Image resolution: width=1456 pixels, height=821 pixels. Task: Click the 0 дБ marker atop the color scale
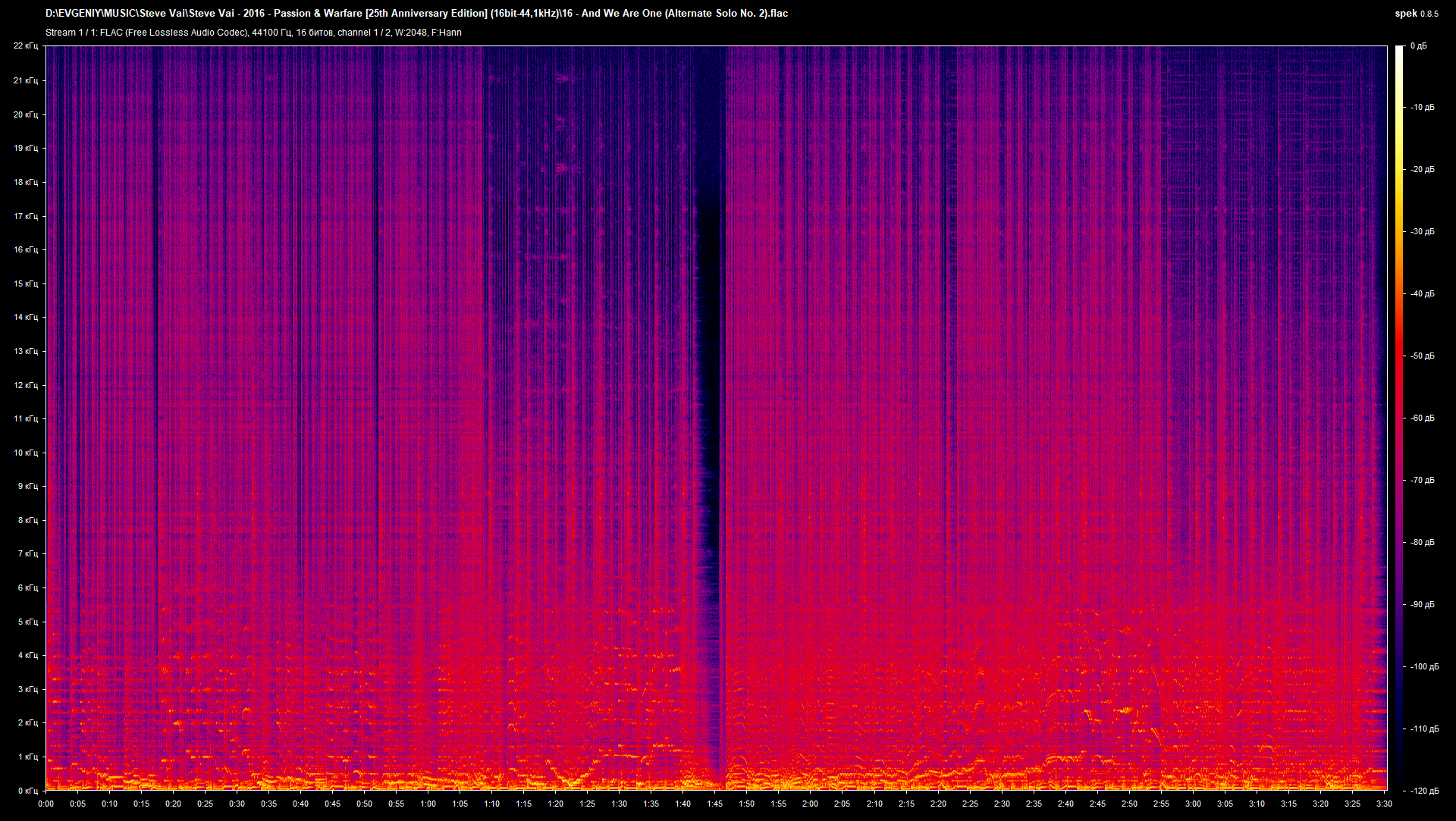[x=1420, y=45]
